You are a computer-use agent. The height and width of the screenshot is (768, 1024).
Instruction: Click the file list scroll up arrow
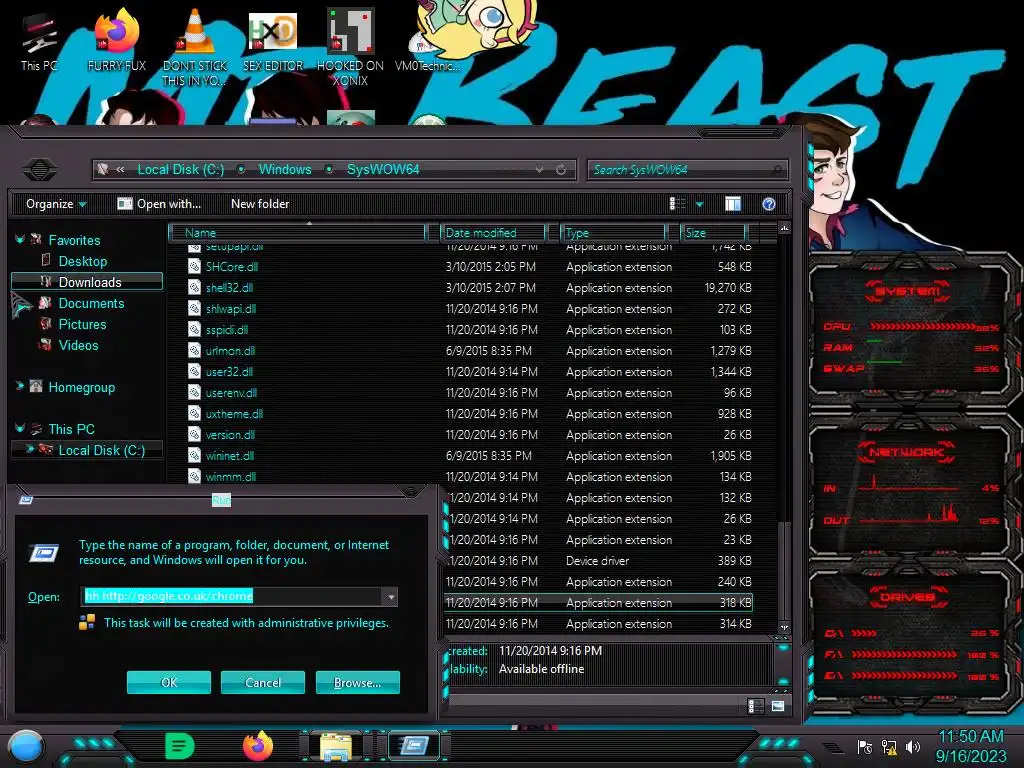[x=784, y=229]
